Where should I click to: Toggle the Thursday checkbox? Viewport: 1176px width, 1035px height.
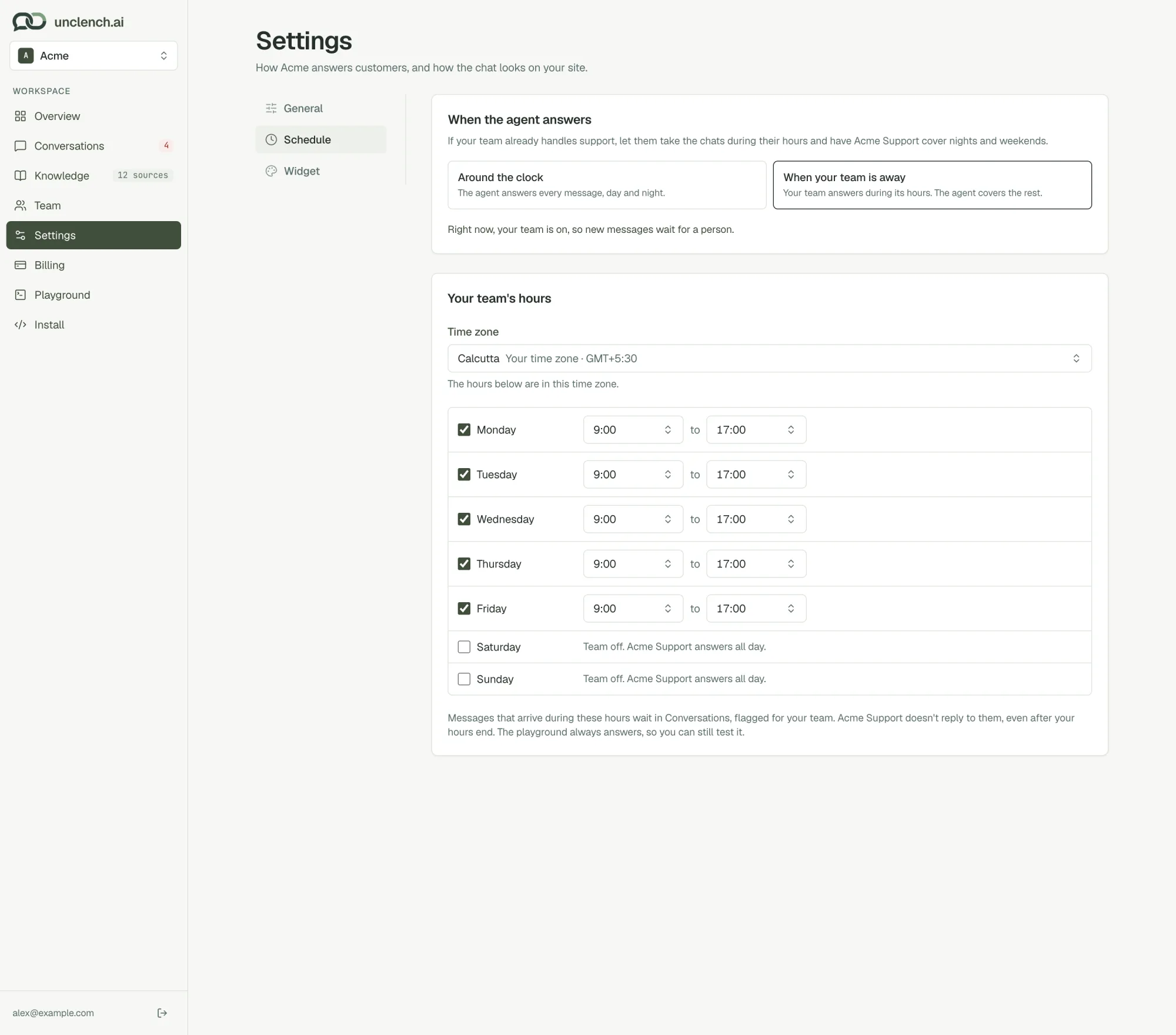click(464, 563)
